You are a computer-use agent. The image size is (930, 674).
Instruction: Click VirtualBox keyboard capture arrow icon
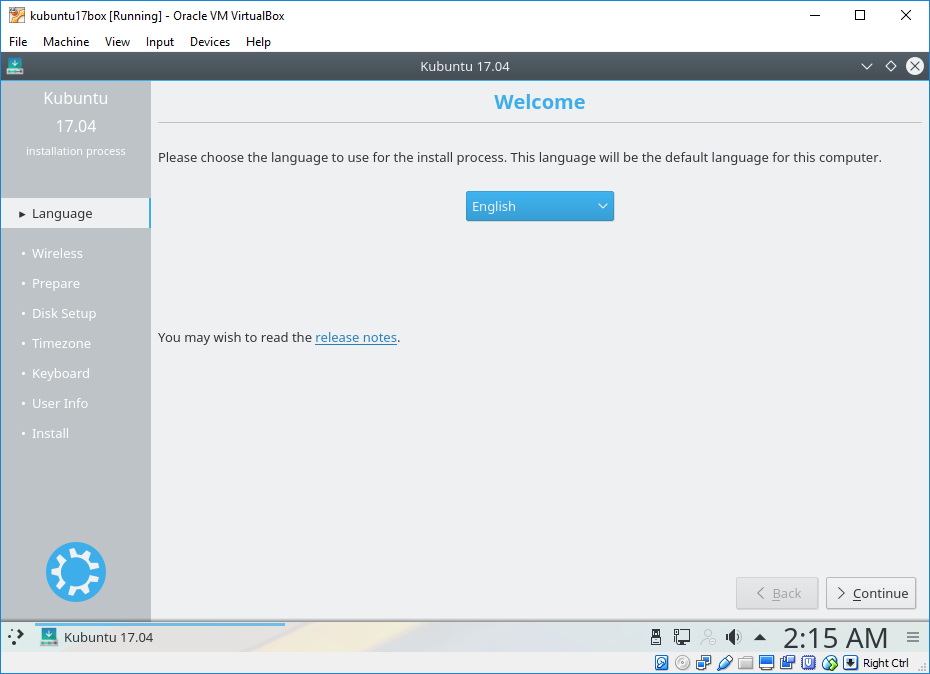[x=851, y=663]
